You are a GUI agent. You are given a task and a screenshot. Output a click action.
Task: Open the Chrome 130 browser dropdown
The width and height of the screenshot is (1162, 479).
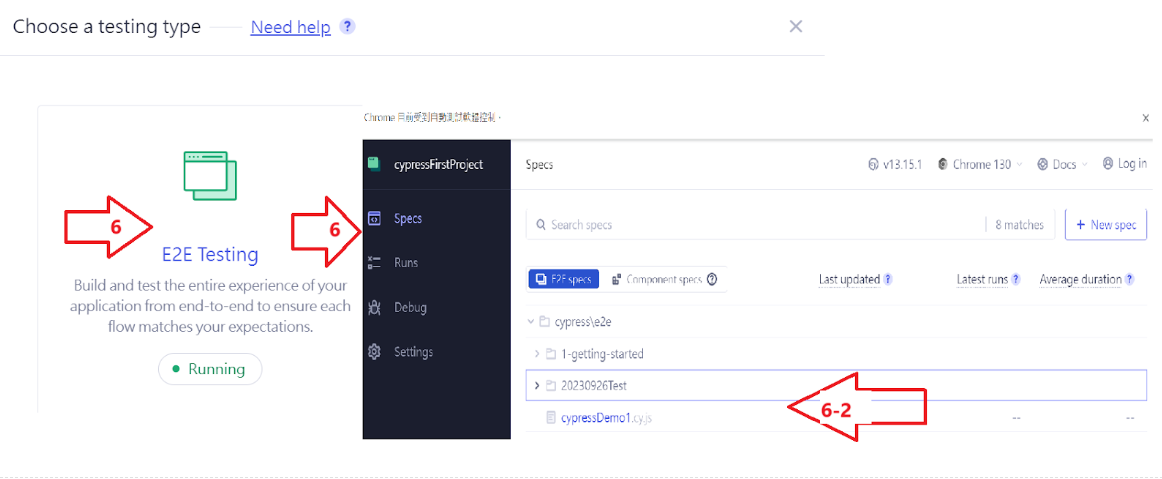[x=980, y=165]
